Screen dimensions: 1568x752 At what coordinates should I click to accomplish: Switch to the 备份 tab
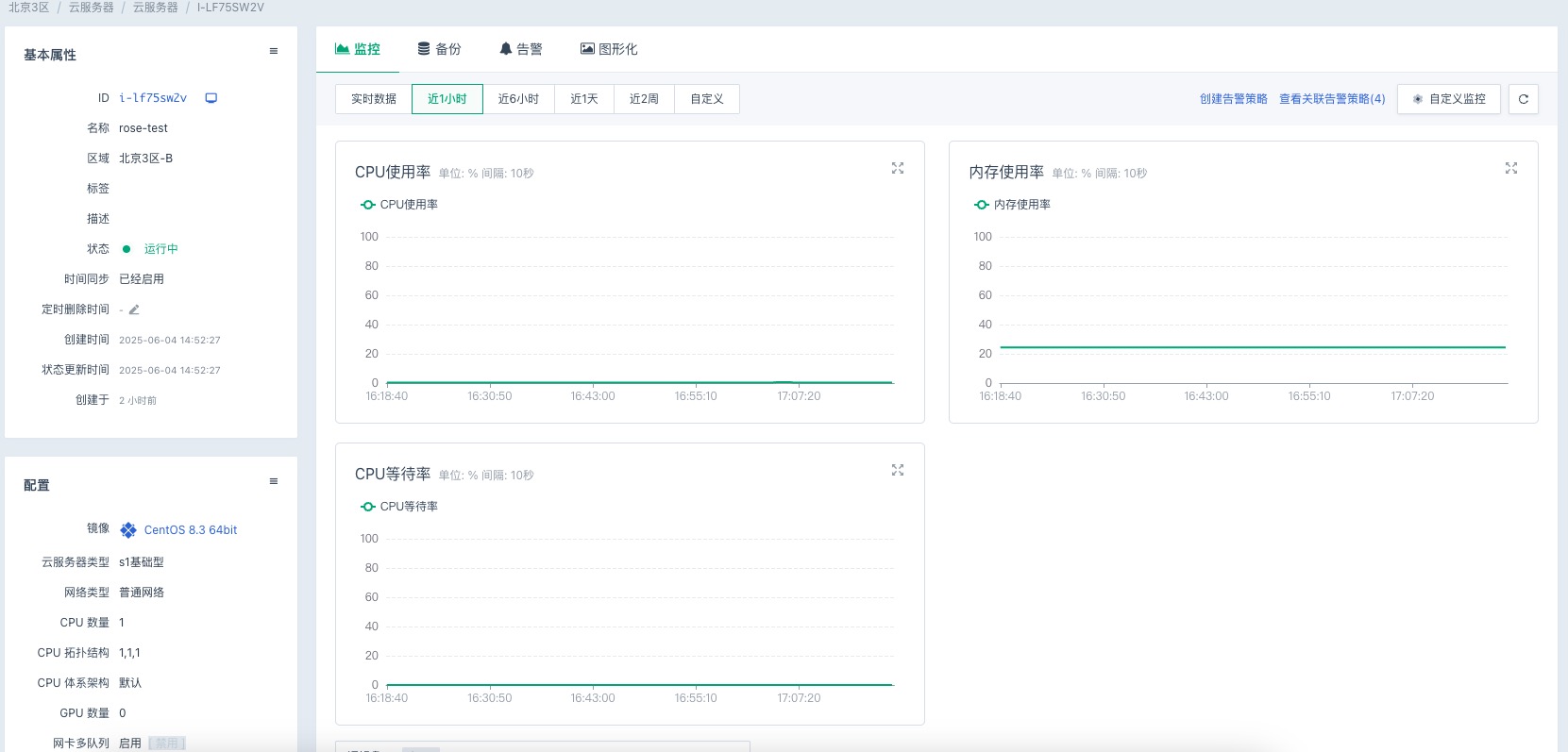tap(440, 49)
